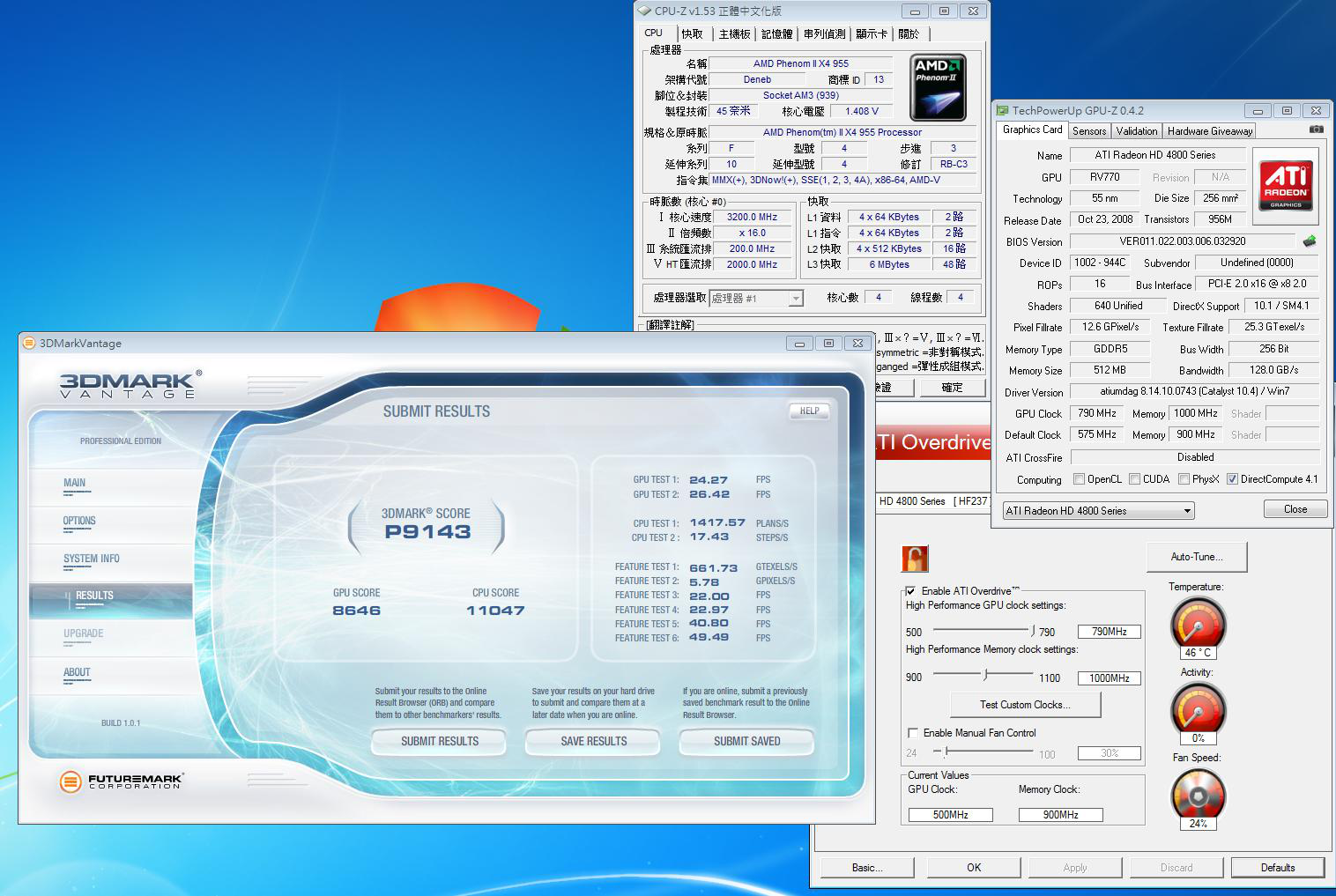Toggle the PhysX checkbox in GPU-Z

coord(1184,479)
